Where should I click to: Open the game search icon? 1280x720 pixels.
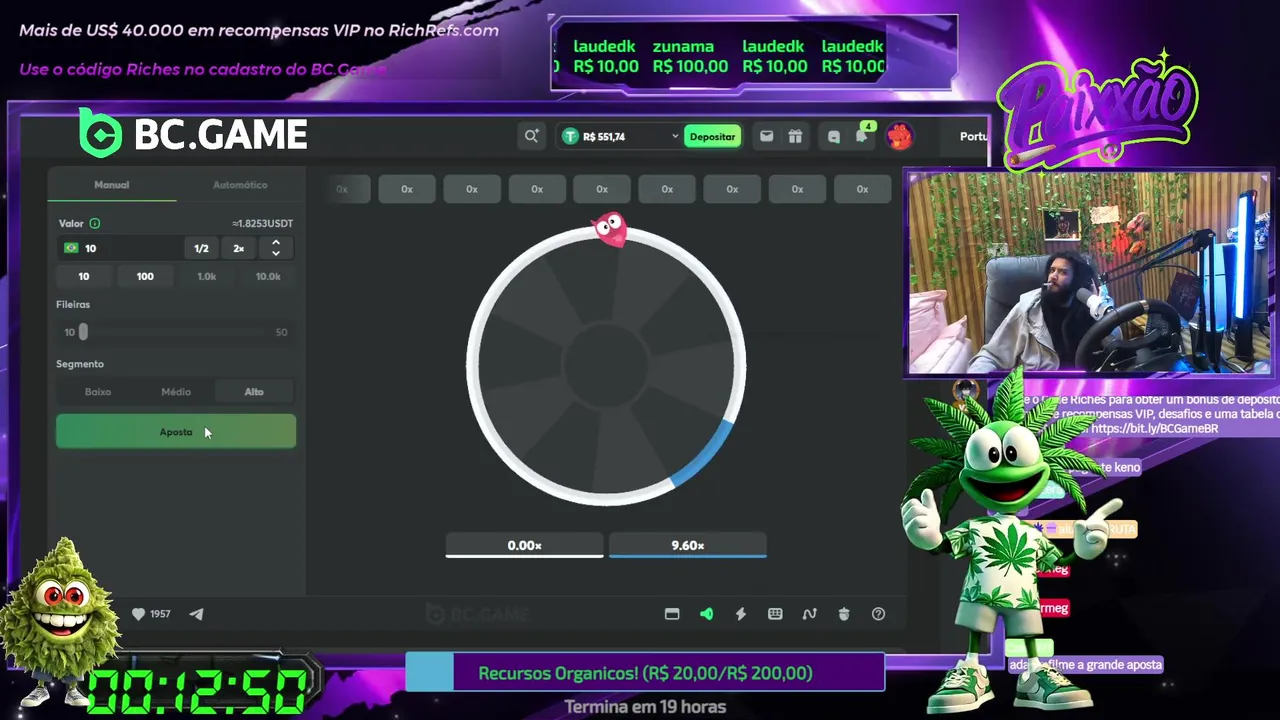pyautogui.click(x=531, y=136)
